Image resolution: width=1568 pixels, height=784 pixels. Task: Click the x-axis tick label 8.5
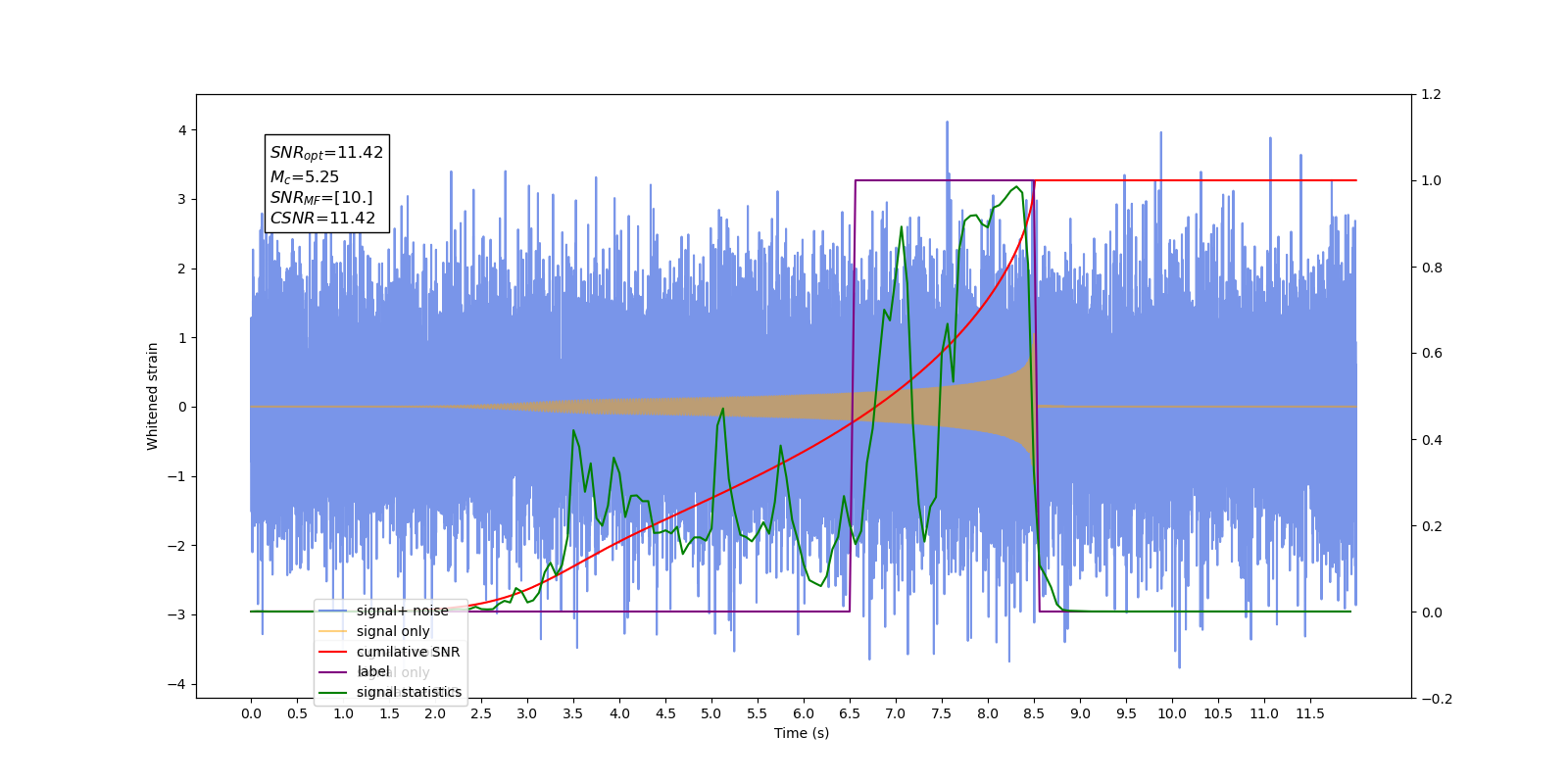tap(1033, 713)
